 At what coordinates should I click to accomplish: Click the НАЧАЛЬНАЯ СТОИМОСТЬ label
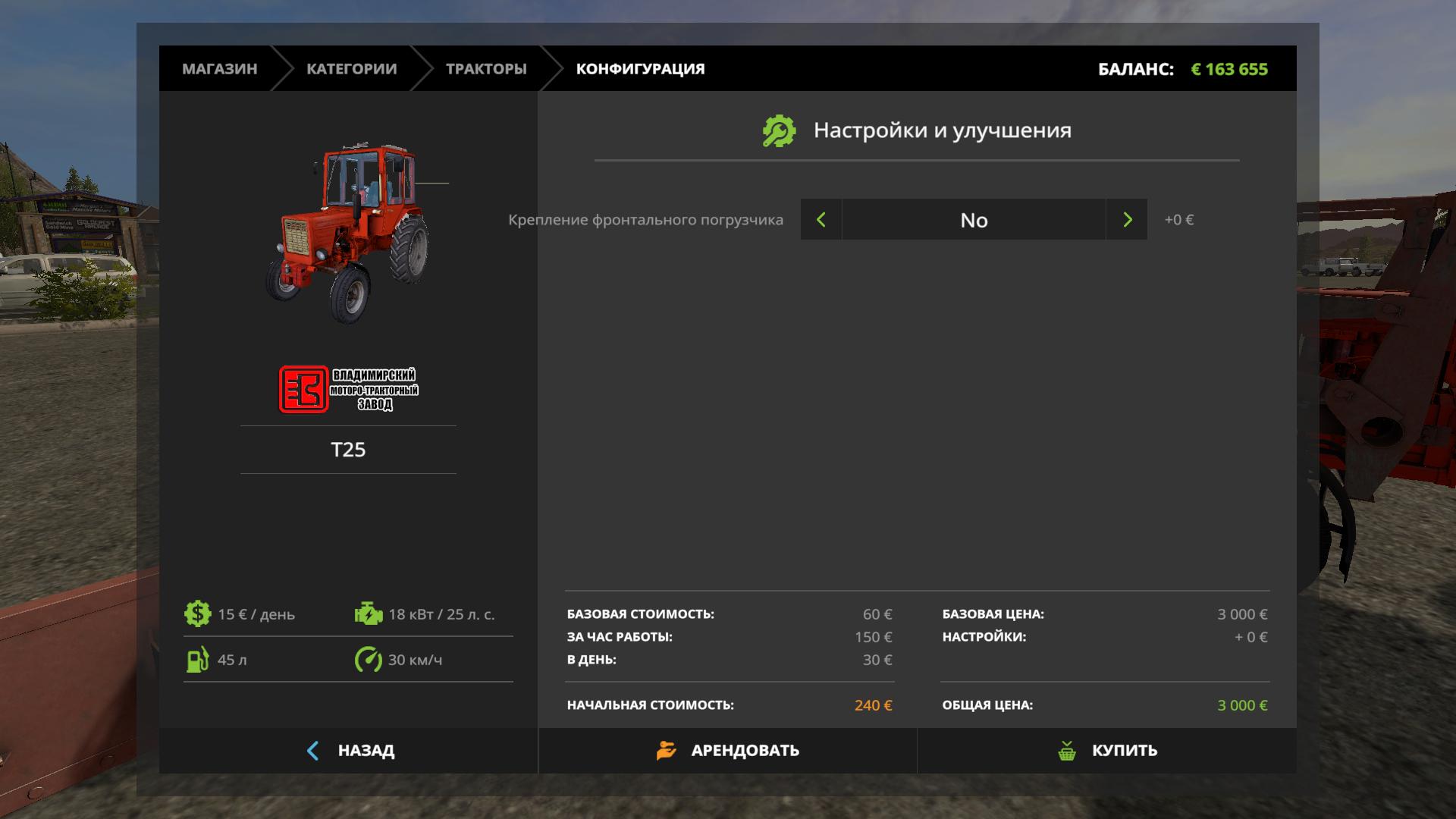[x=651, y=705]
